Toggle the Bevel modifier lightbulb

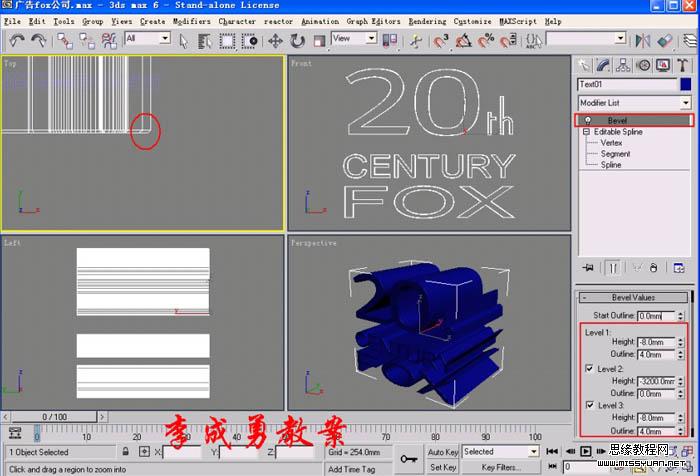587,120
